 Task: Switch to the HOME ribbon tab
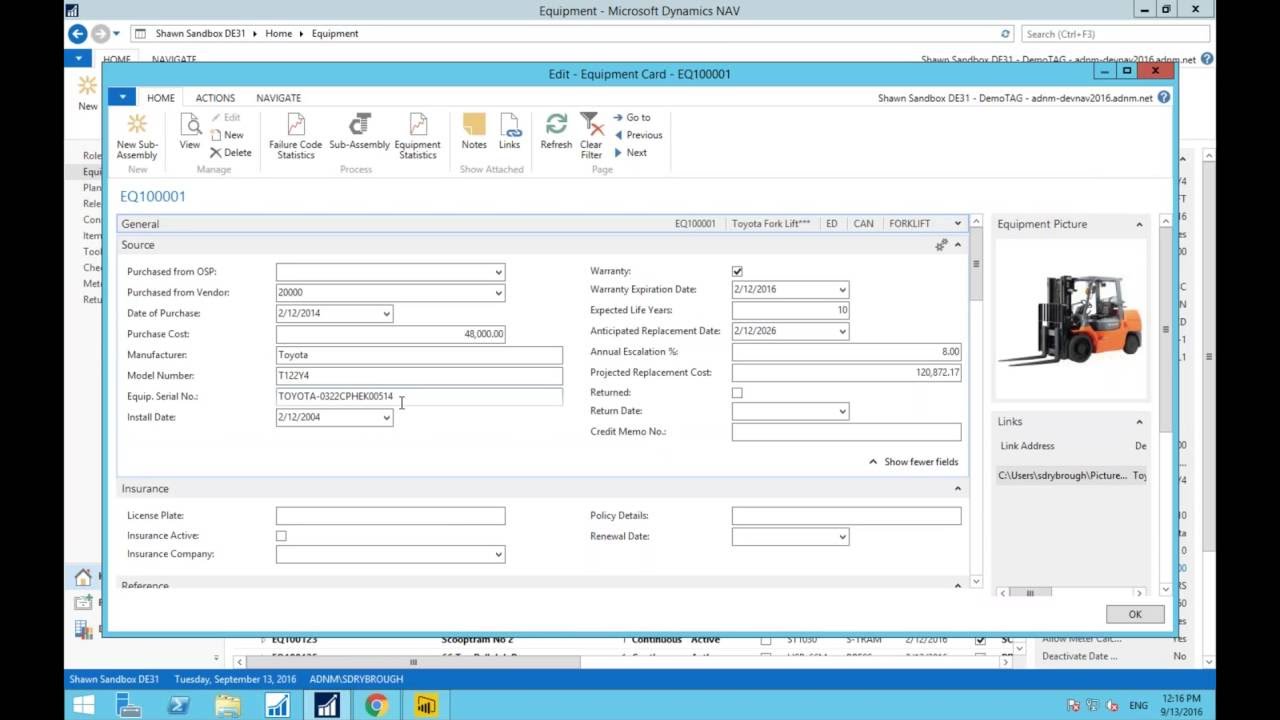pyautogui.click(x=161, y=98)
